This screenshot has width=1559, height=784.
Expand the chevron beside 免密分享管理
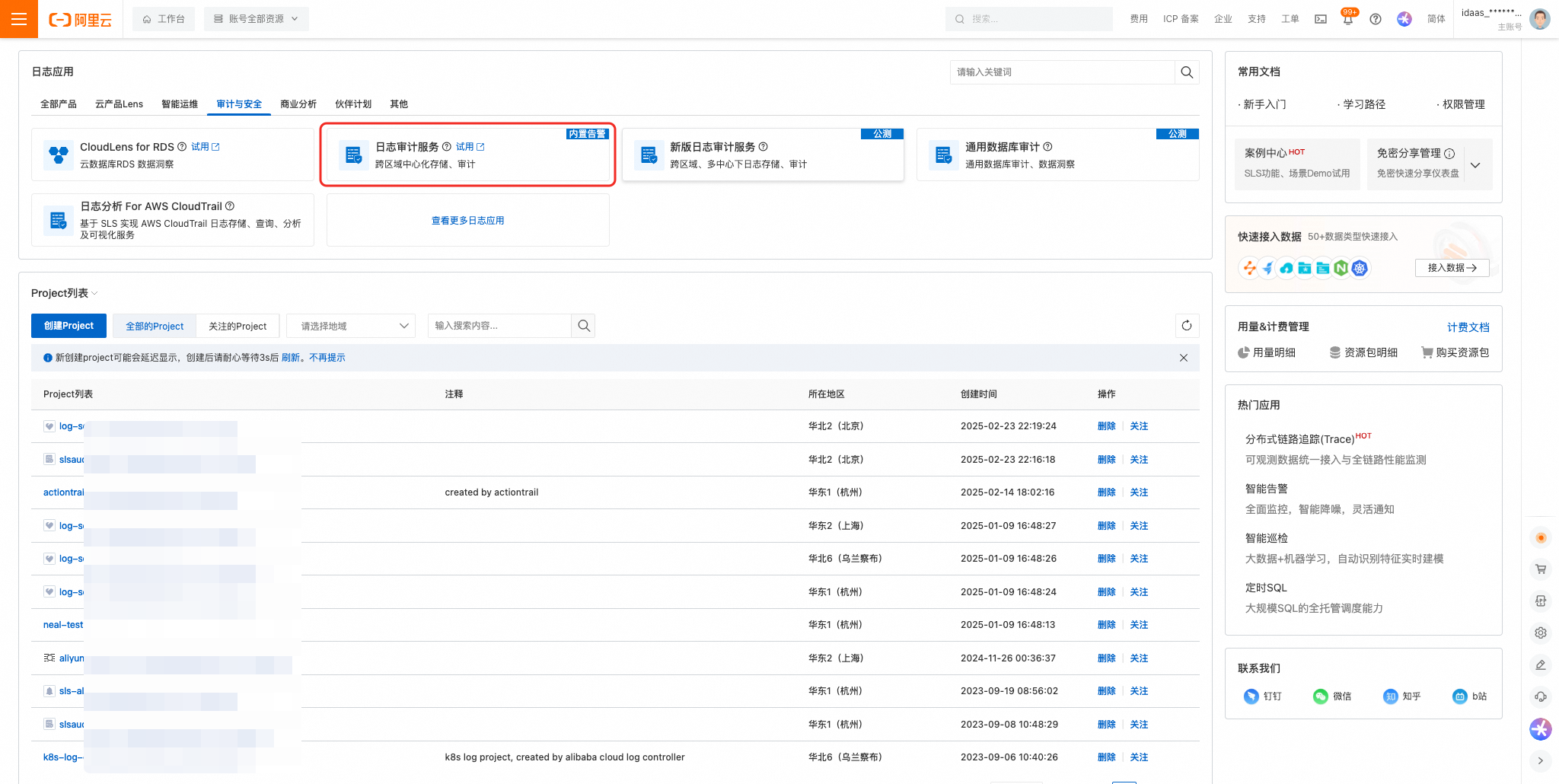coord(1475,165)
